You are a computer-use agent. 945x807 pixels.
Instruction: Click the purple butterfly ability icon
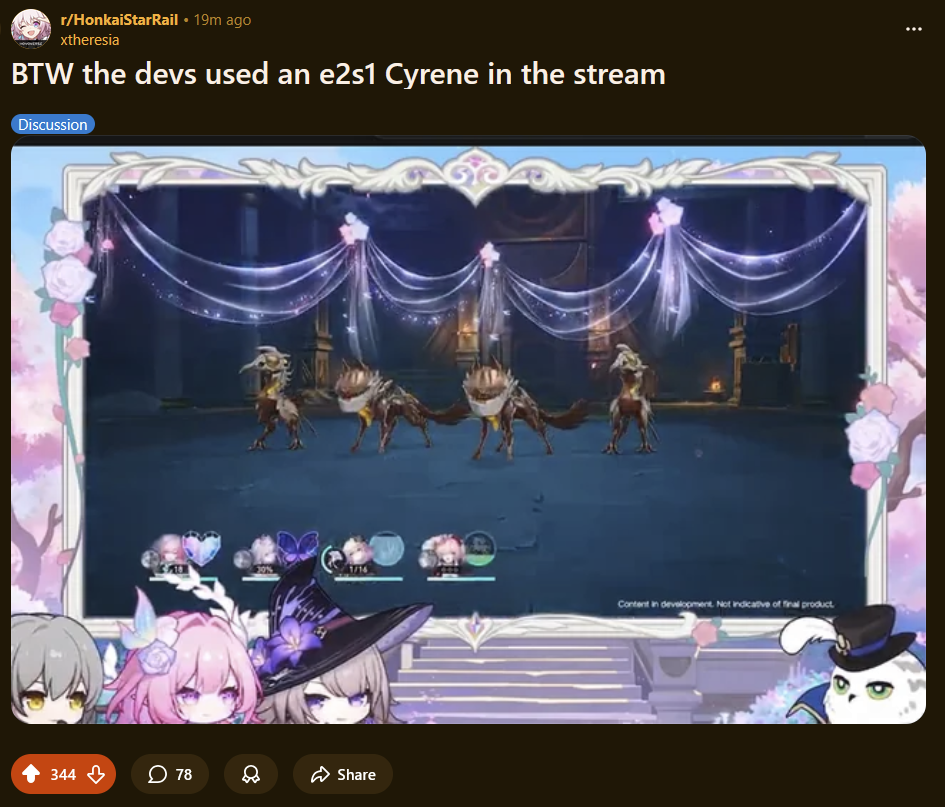pos(297,547)
